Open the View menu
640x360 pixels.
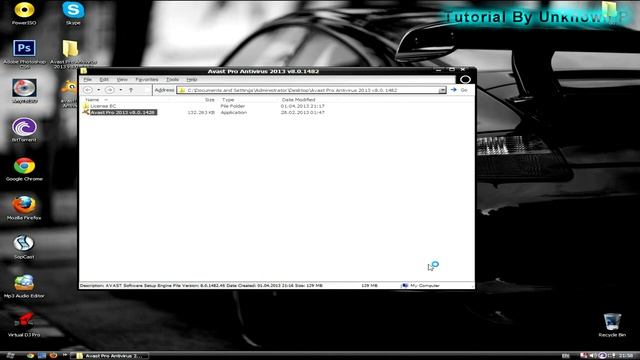[x=122, y=80]
